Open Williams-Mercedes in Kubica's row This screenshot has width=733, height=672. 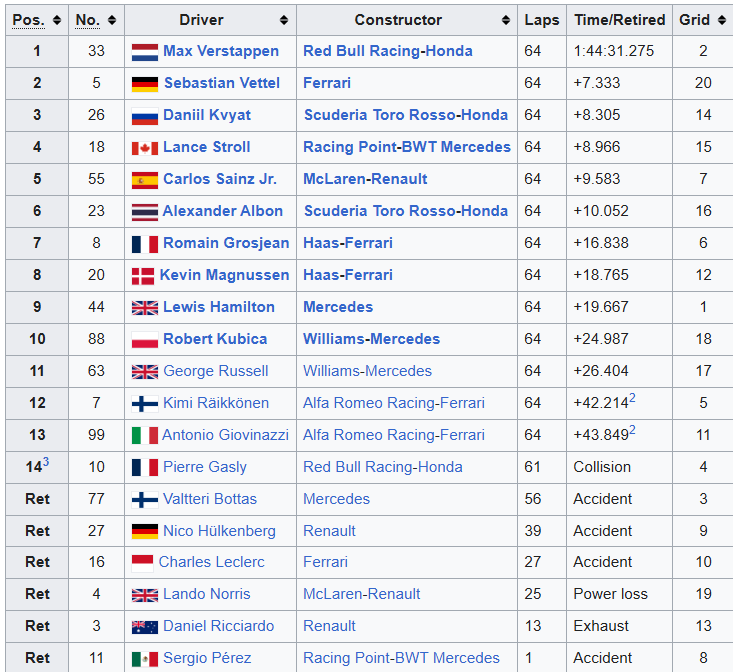click(372, 339)
